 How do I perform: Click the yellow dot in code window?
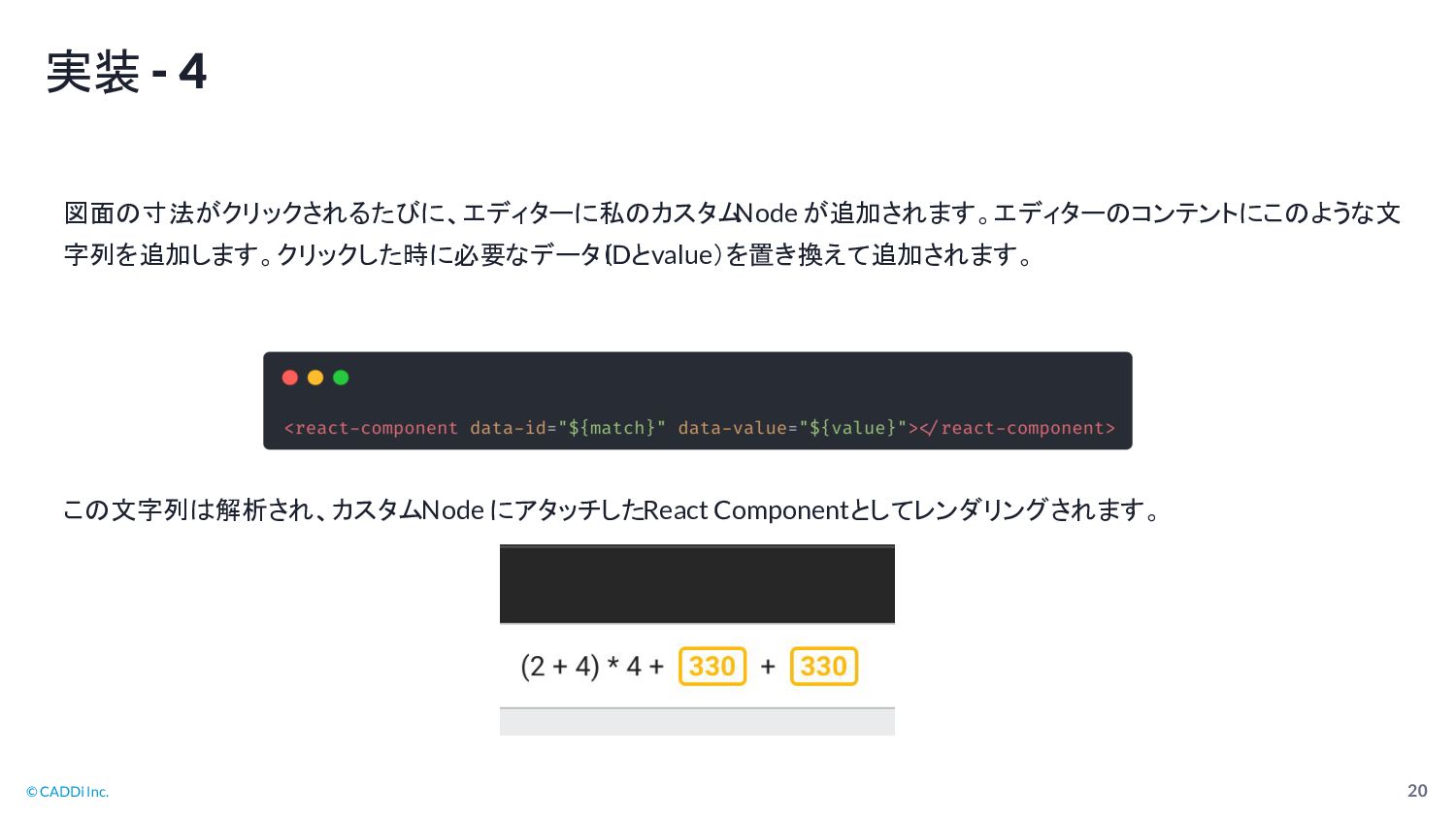315,377
